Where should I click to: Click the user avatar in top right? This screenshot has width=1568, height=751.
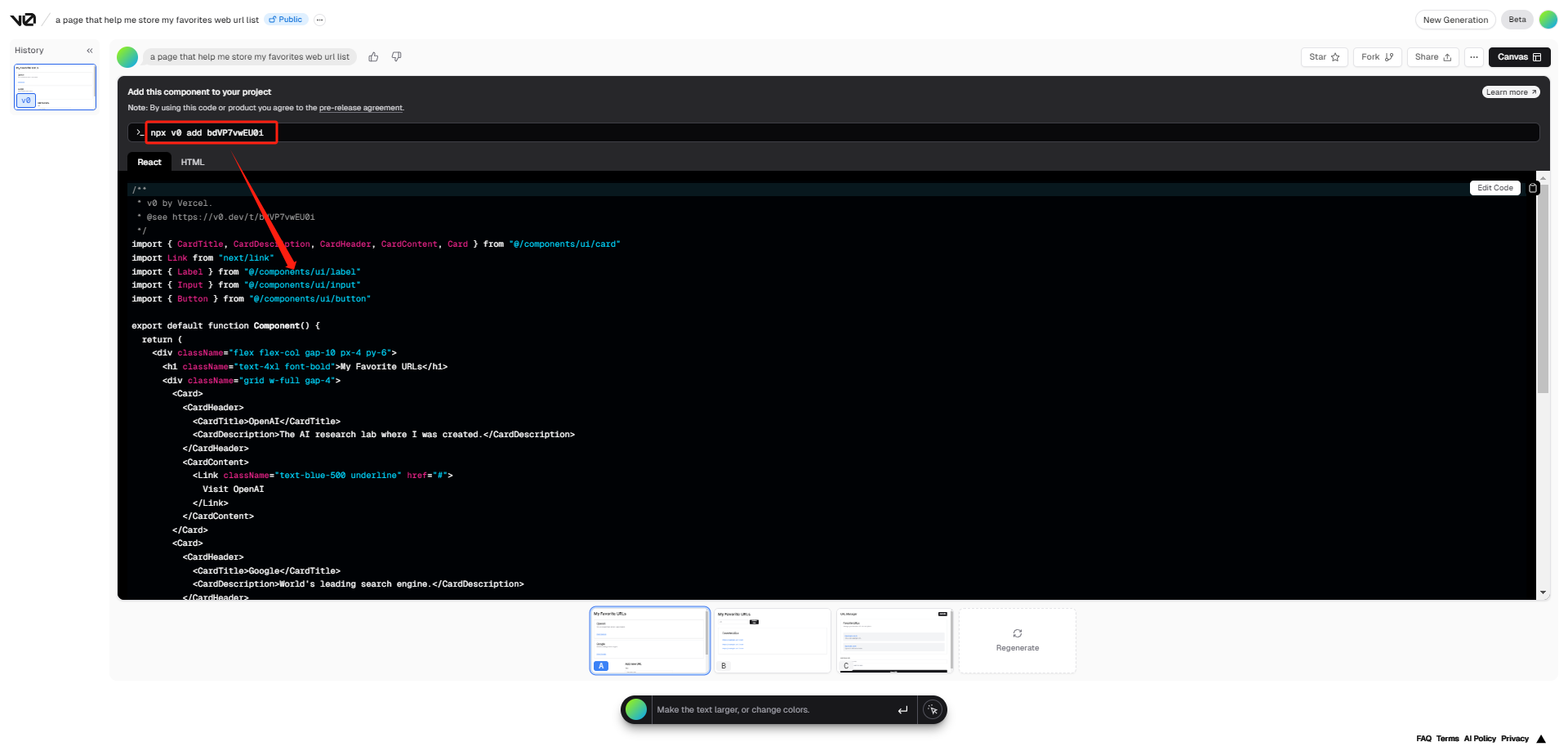(x=1548, y=20)
